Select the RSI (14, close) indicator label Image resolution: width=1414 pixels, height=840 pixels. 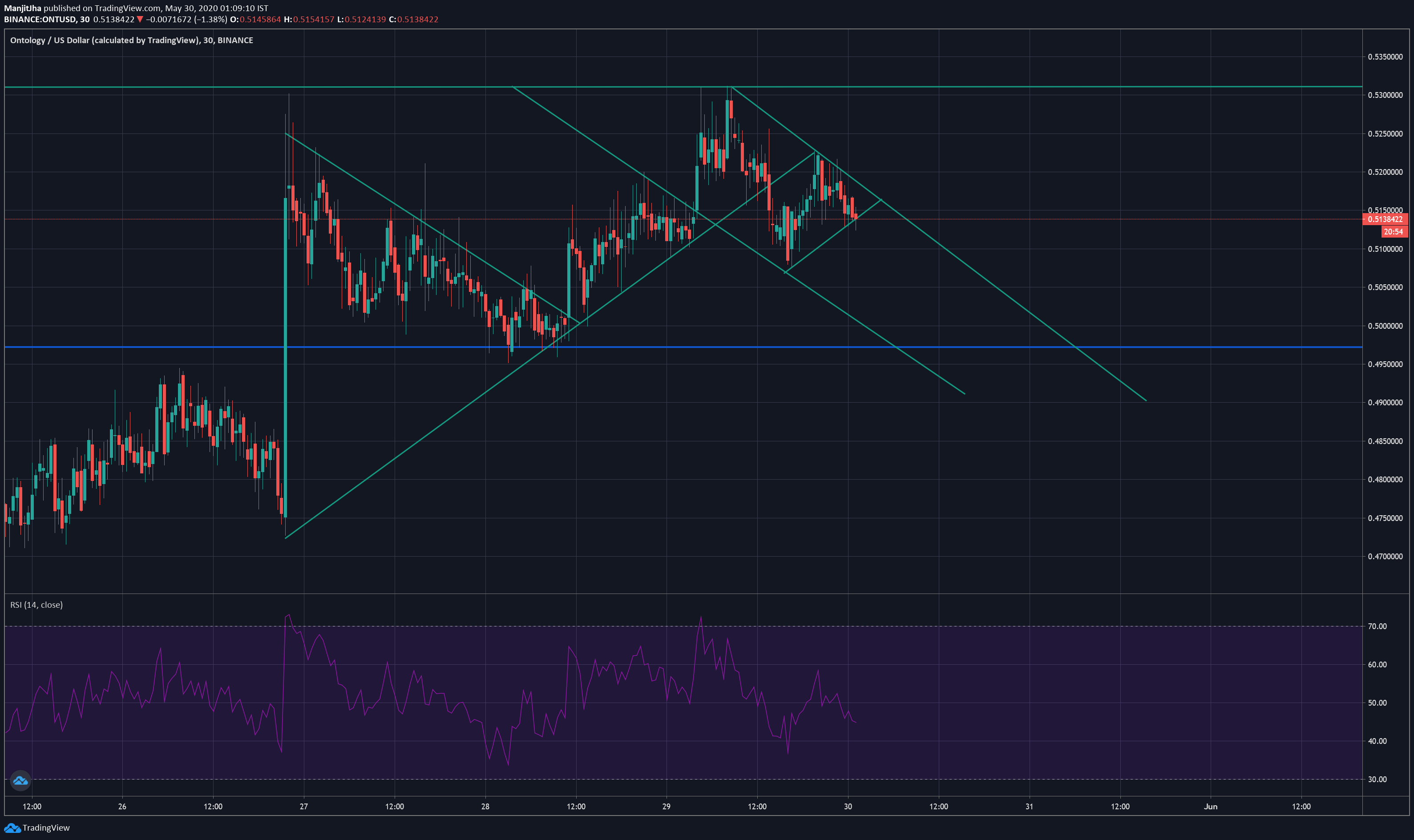[36, 605]
